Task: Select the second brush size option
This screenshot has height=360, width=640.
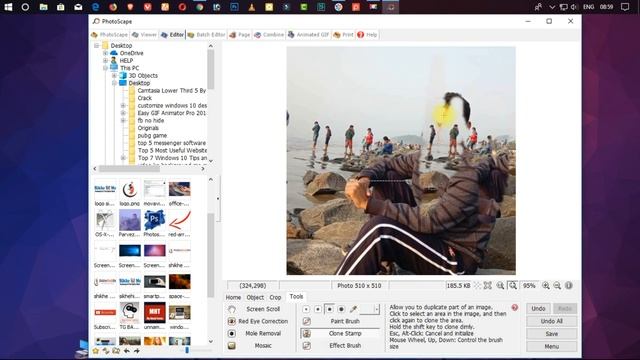Action: [x=318, y=309]
